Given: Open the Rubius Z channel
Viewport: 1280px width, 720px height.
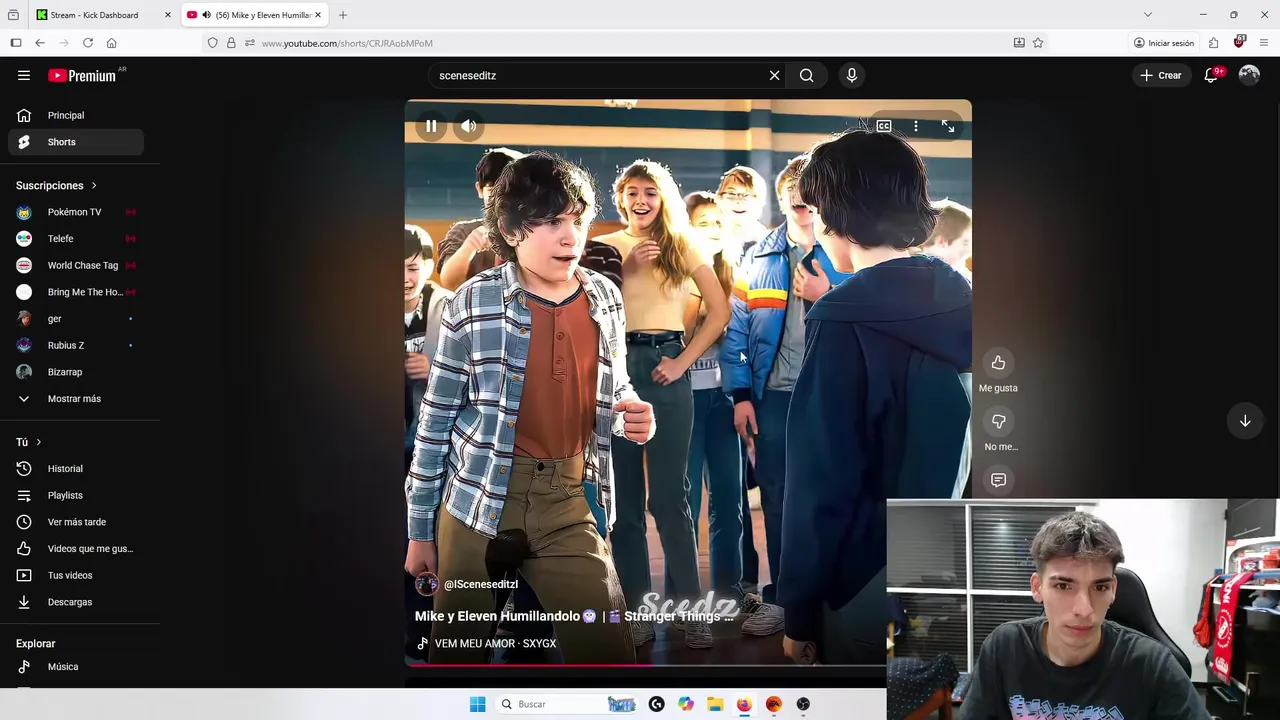Looking at the screenshot, I should click(76, 345).
